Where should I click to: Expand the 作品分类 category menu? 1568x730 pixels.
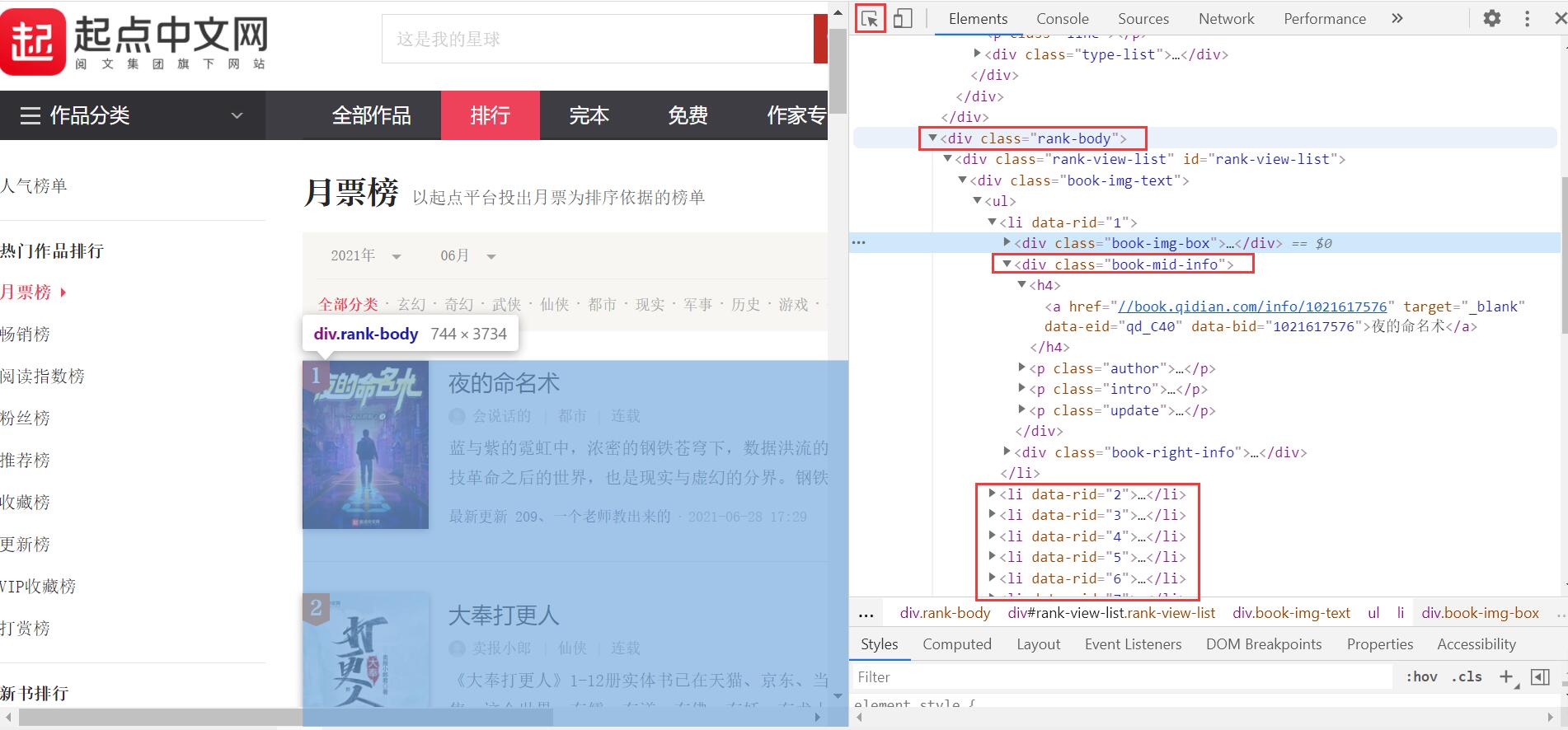133,115
